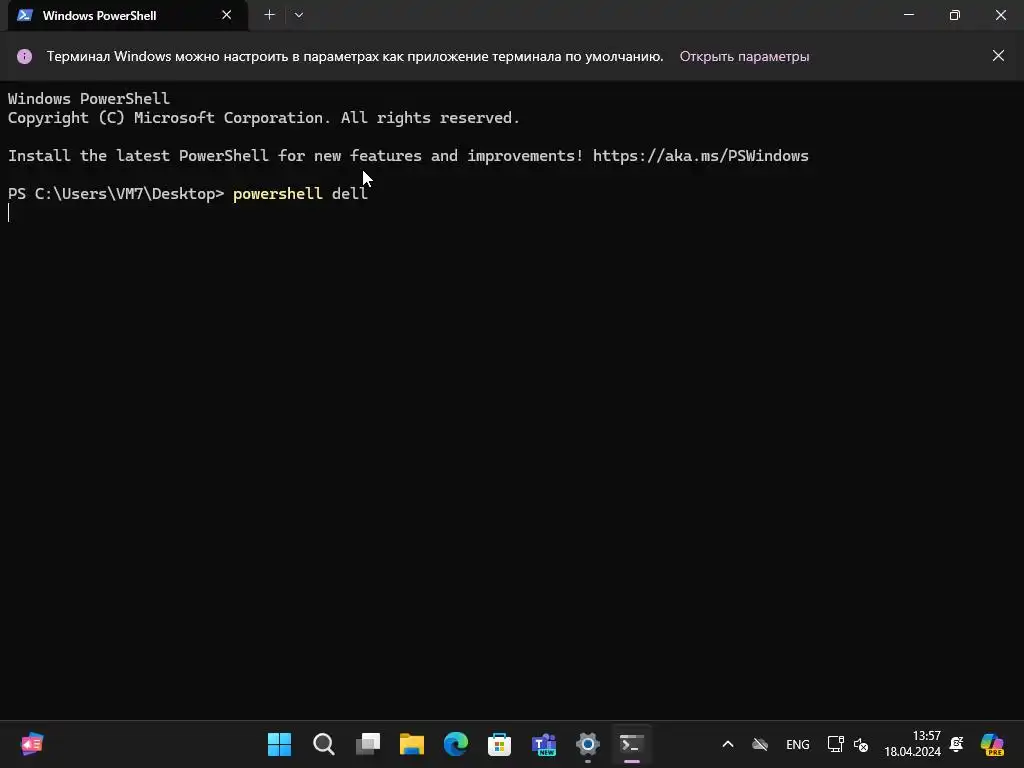
Task: Dismiss the default terminal notification banner
Action: click(x=998, y=56)
